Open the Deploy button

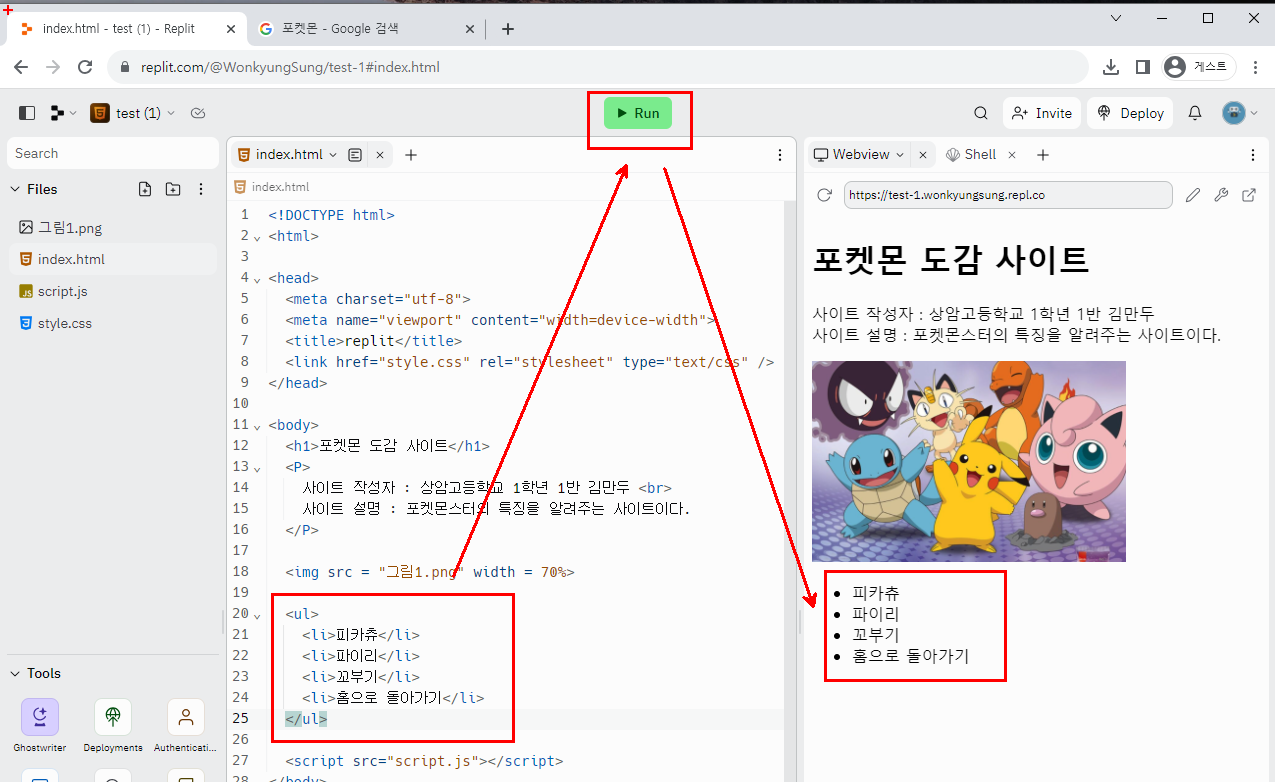1131,113
